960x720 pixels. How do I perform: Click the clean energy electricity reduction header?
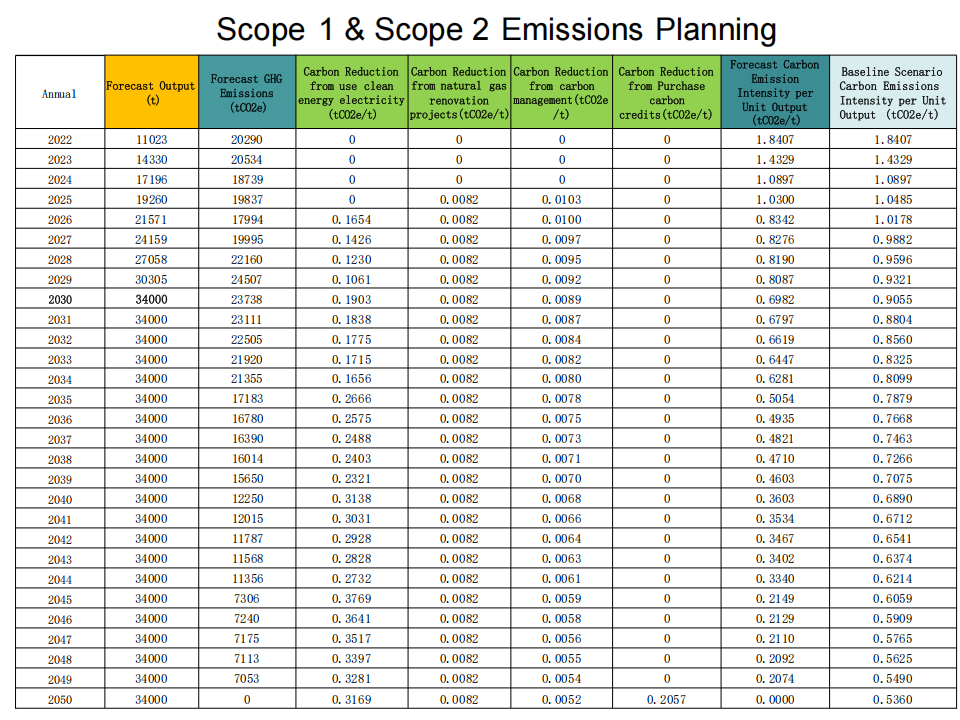tap(351, 93)
